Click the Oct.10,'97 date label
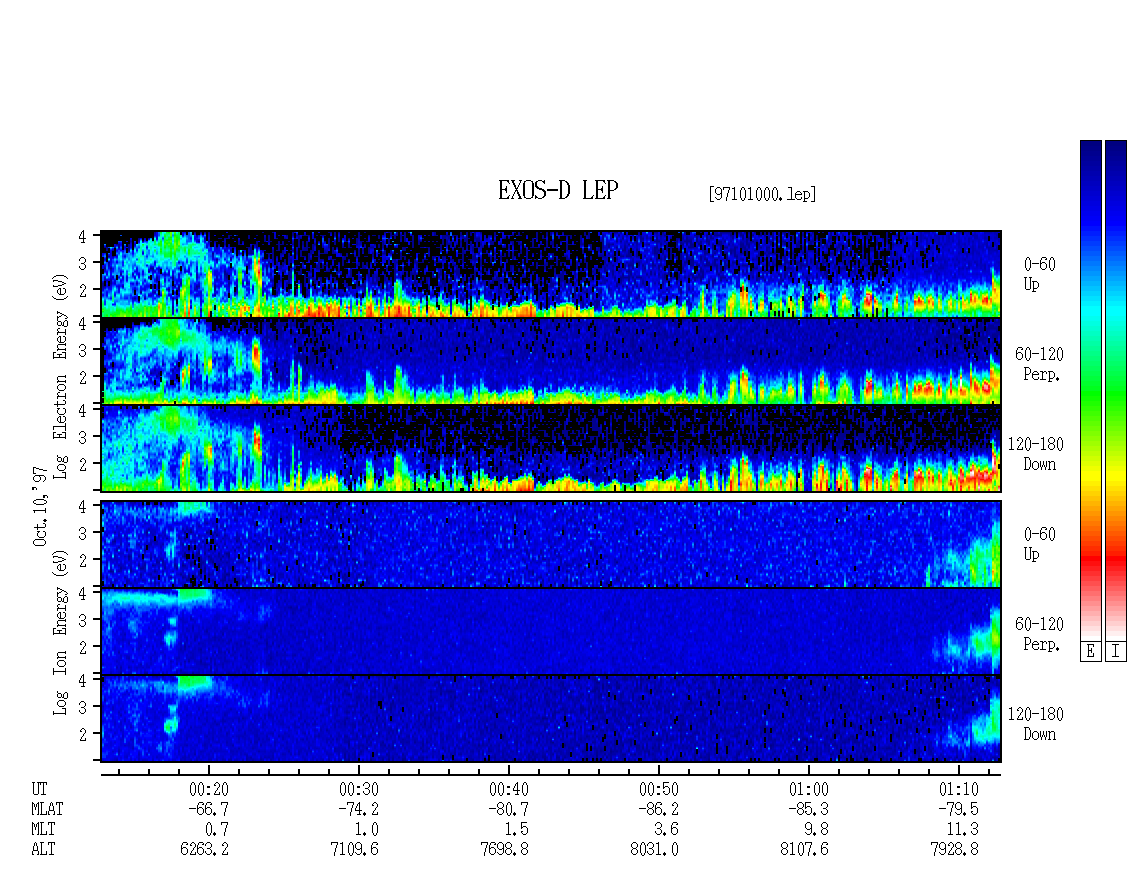Viewport: 1130px width, 875px height. [40, 506]
